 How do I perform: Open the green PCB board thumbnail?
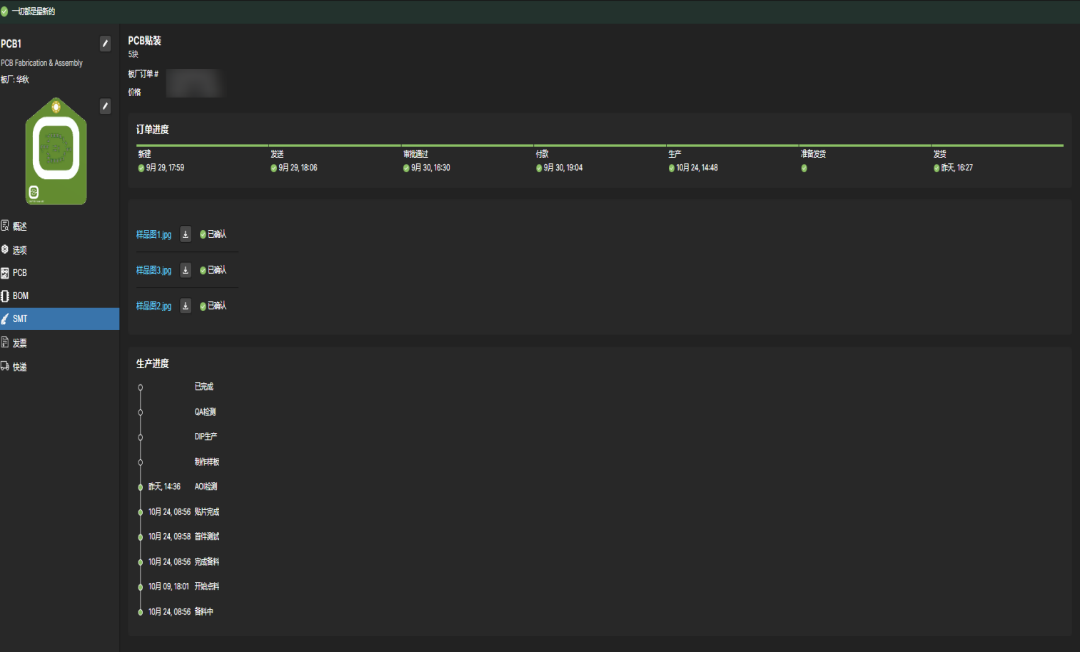56,151
